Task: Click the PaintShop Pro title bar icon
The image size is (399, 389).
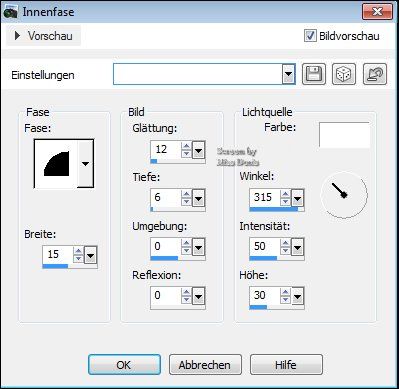Action: (x=10, y=12)
